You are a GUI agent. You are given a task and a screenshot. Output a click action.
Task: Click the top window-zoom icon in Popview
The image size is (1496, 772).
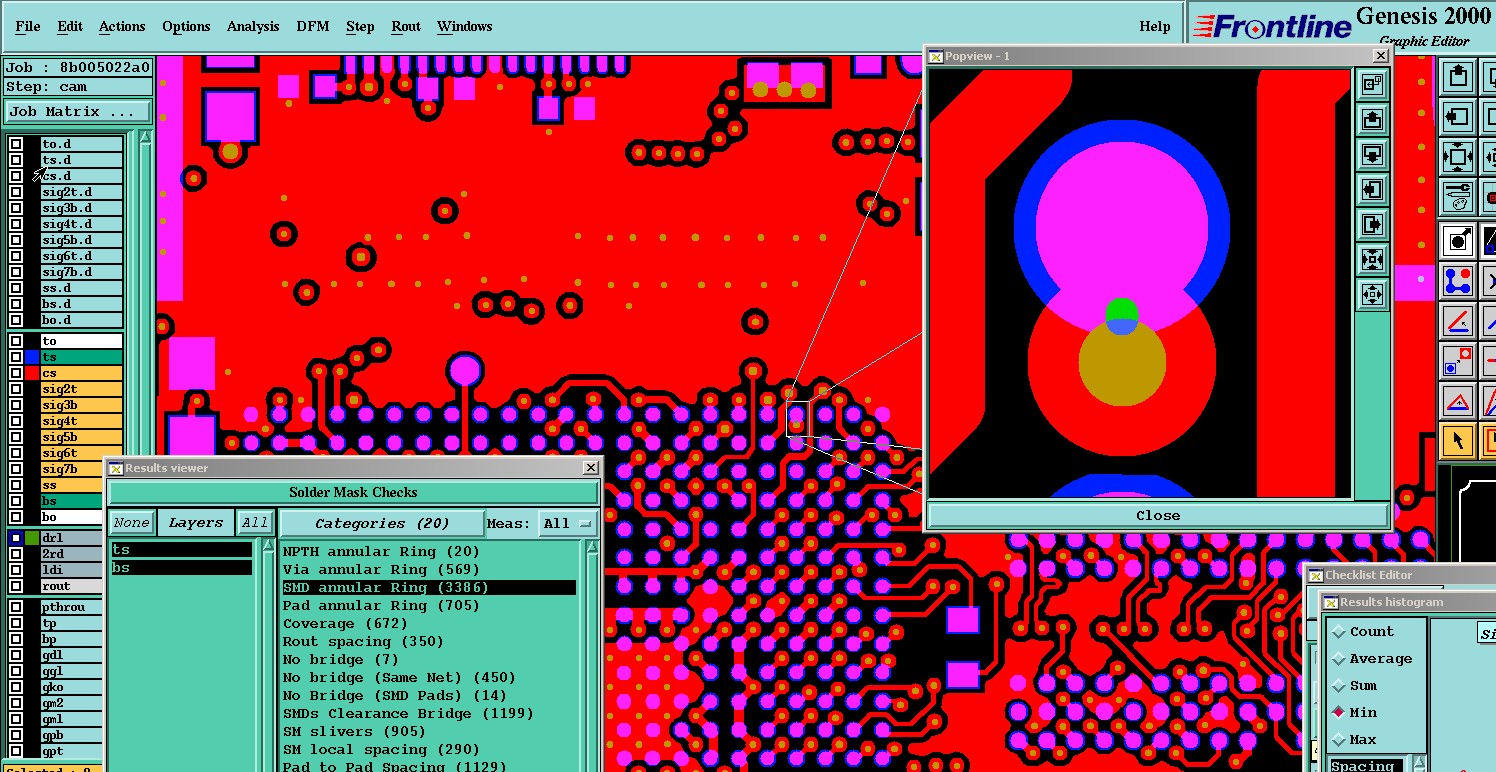click(x=1373, y=84)
